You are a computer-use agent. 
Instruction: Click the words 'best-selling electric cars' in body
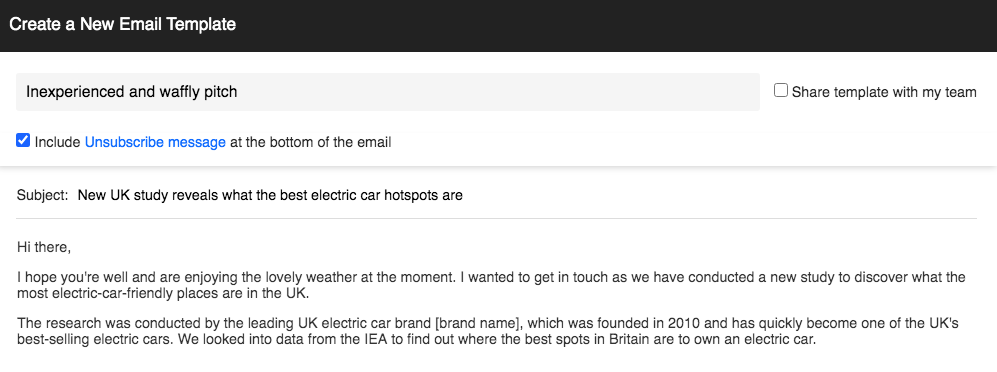click(94, 340)
